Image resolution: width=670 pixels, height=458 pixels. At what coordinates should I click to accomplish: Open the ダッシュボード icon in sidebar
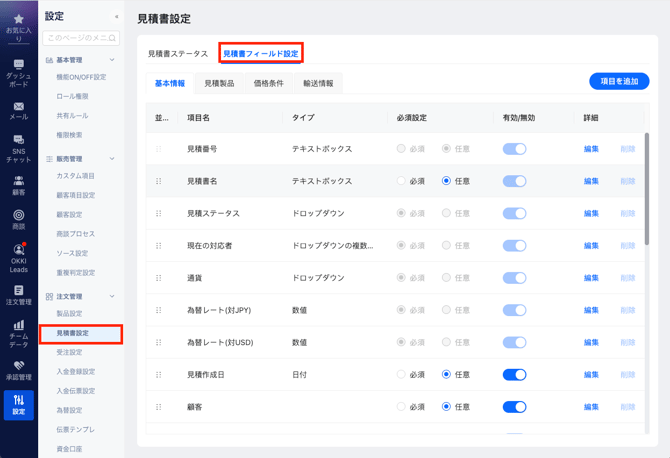(x=18, y=64)
